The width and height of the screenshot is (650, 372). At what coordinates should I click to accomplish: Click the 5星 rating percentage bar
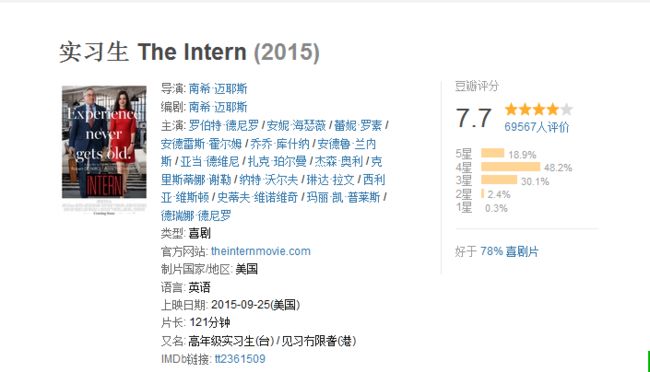pyautogui.click(x=492, y=153)
